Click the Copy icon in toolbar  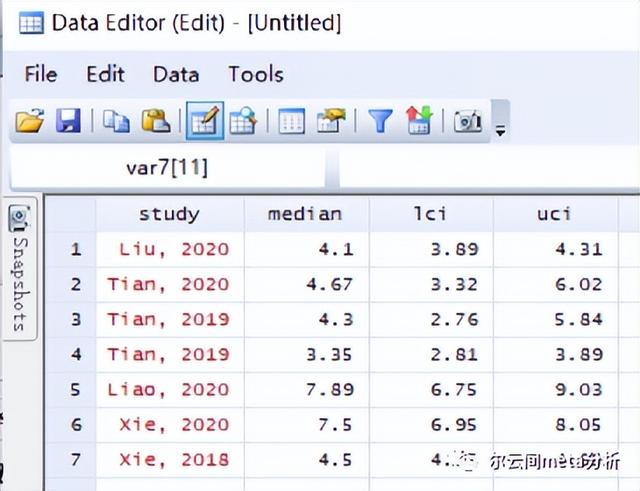coord(115,122)
